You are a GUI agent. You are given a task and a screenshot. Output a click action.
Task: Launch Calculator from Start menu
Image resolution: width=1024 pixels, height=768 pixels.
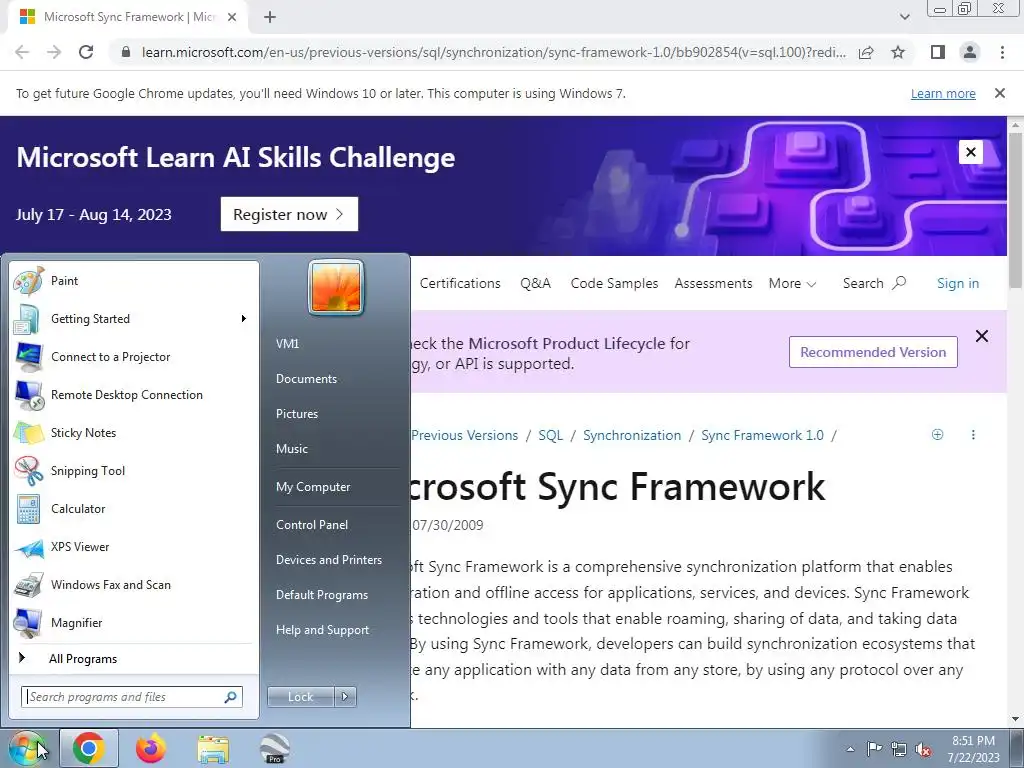134,509
